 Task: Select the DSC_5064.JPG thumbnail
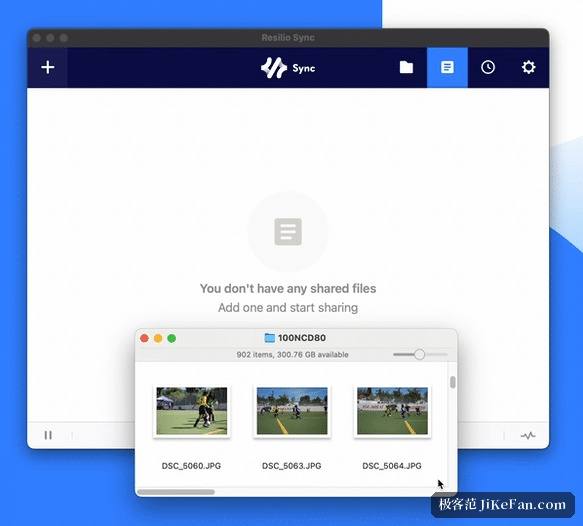point(392,411)
